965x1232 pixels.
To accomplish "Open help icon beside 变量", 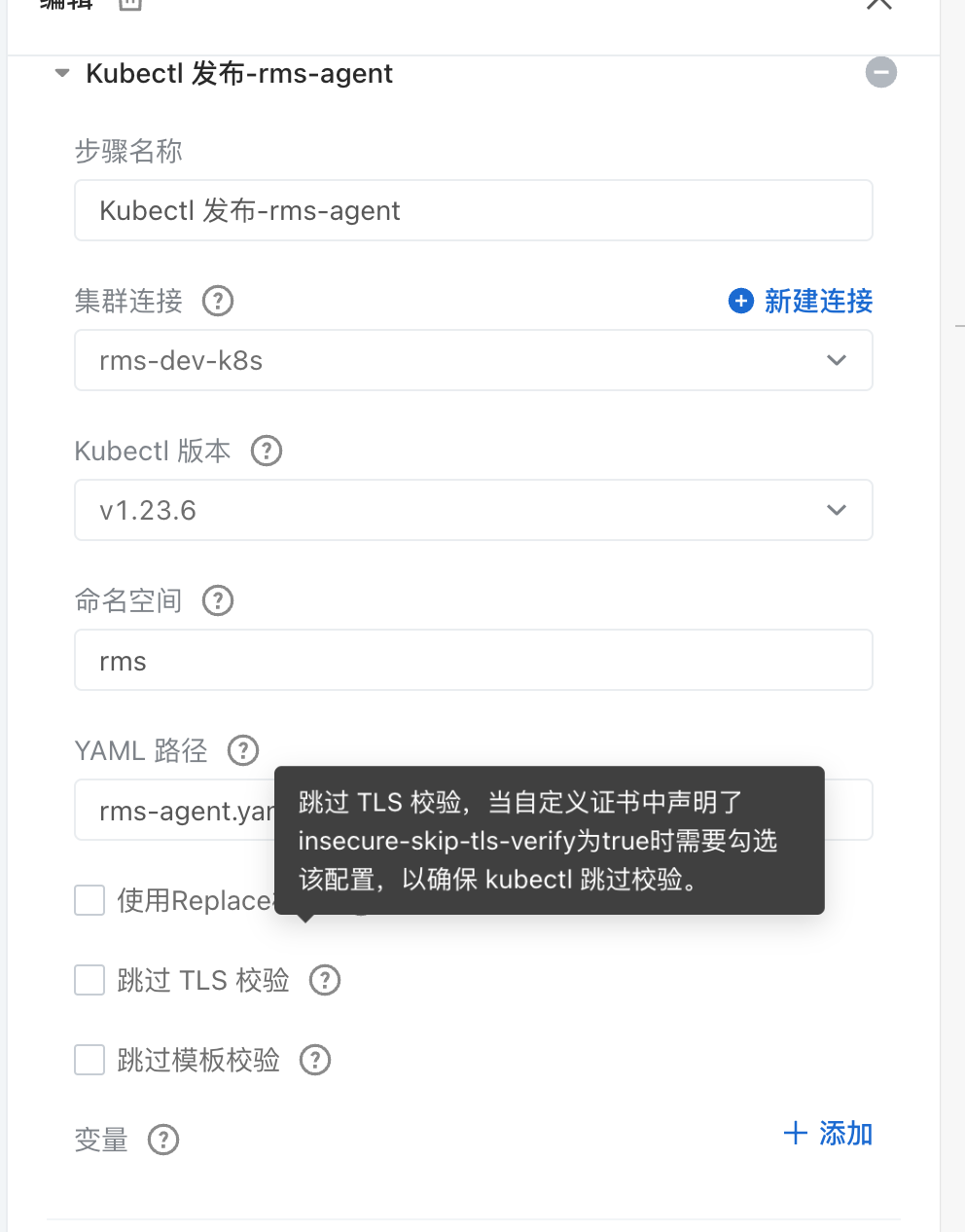I will click(x=163, y=1140).
